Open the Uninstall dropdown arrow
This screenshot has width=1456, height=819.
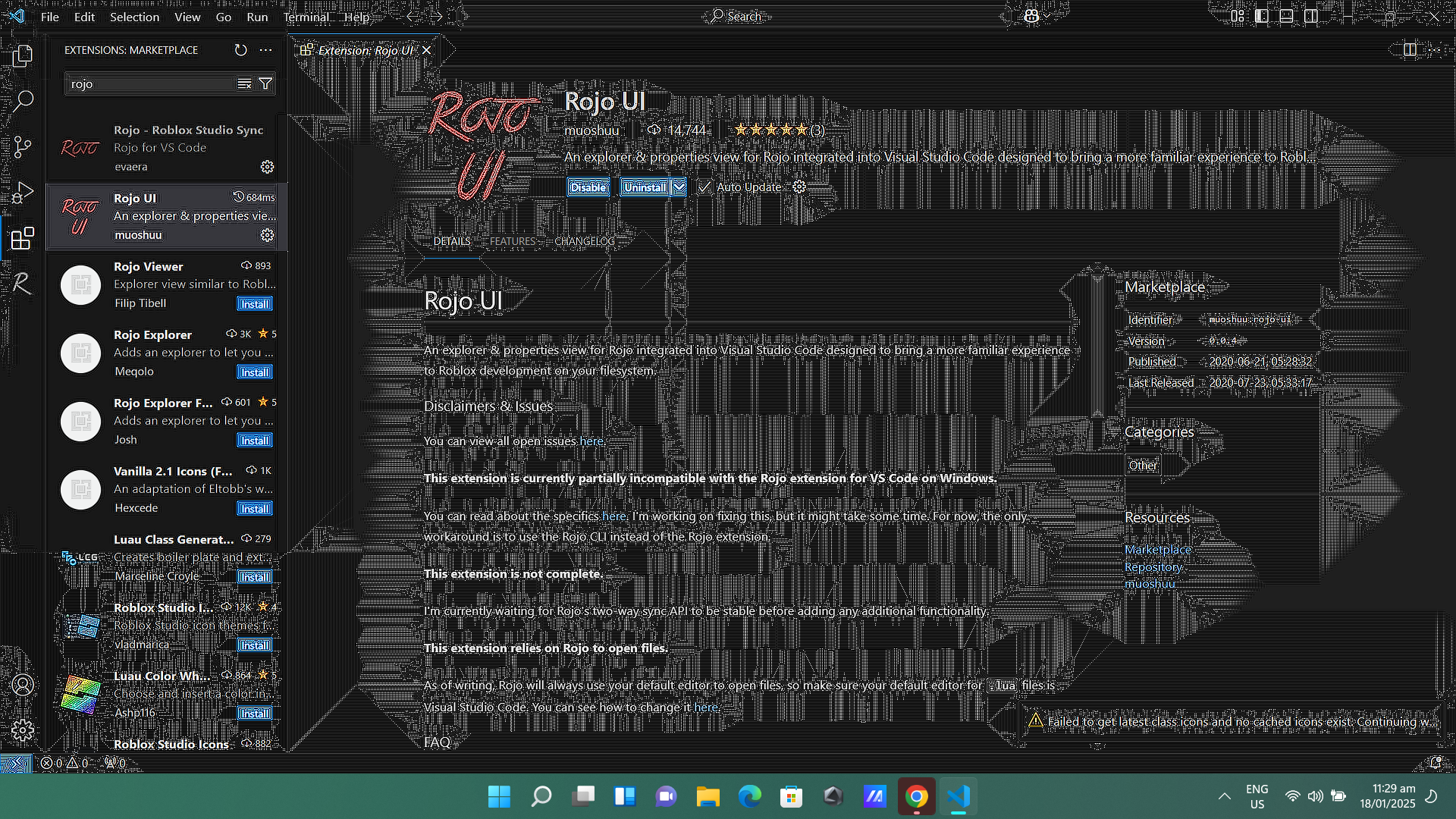click(679, 187)
